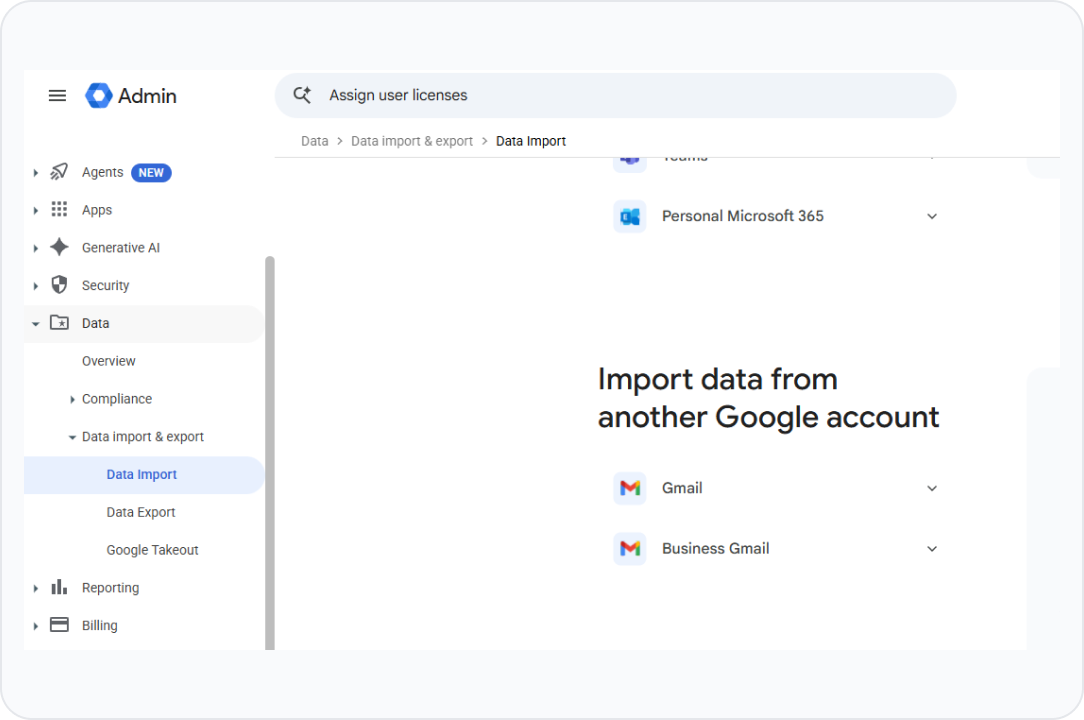
Task: Expand the Generative AI menu arrow
Action: pyautogui.click(x=35, y=248)
